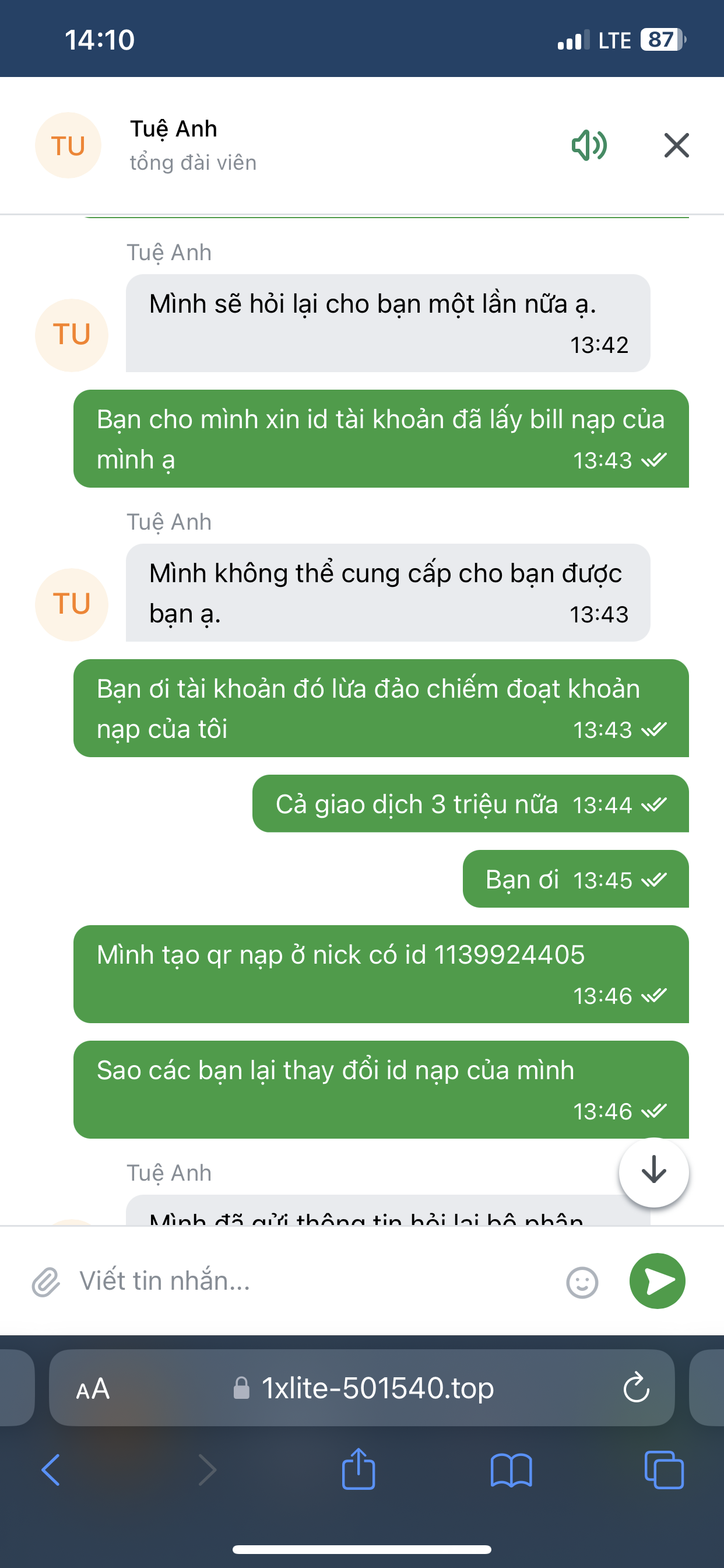724x1568 pixels.
Task: Go back with Safari back arrow
Action: [x=51, y=1470]
